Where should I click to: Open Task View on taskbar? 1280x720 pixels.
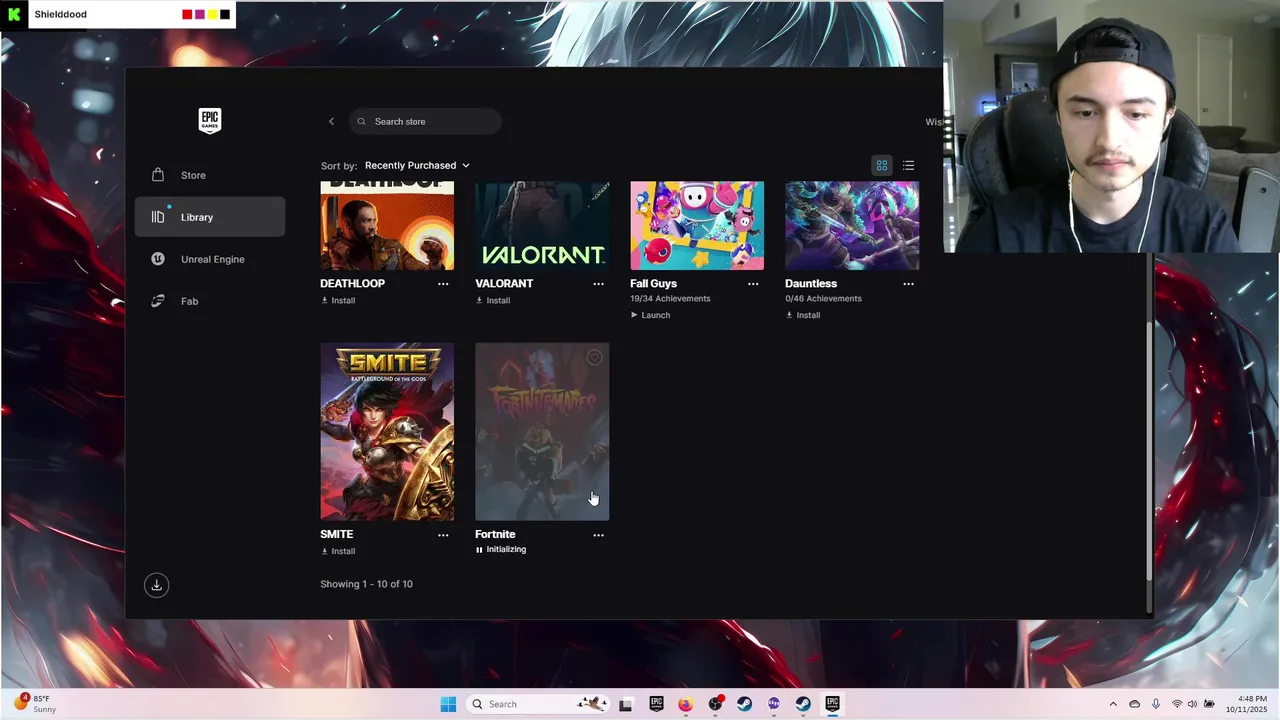tap(626, 704)
